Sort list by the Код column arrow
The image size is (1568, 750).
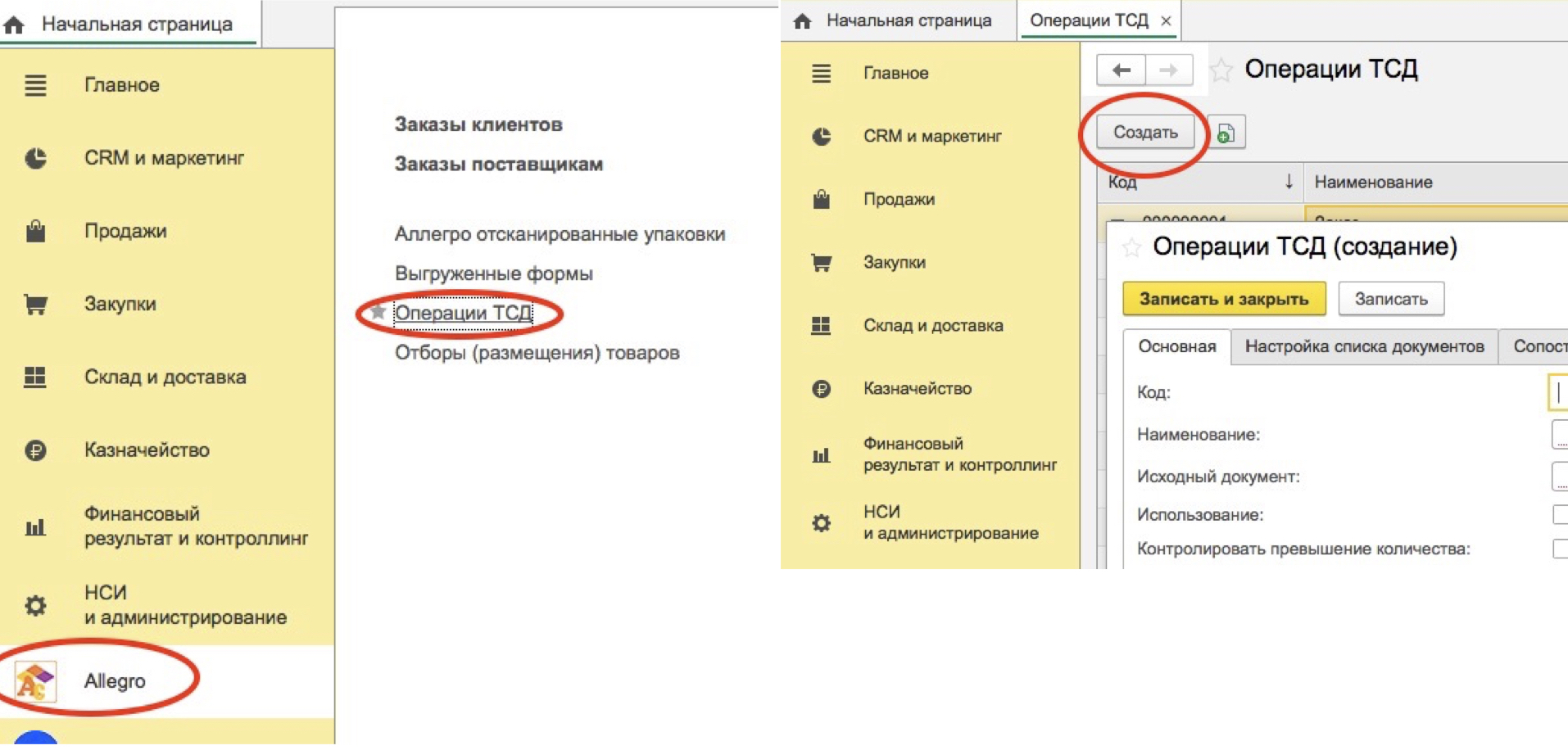click(x=1289, y=181)
